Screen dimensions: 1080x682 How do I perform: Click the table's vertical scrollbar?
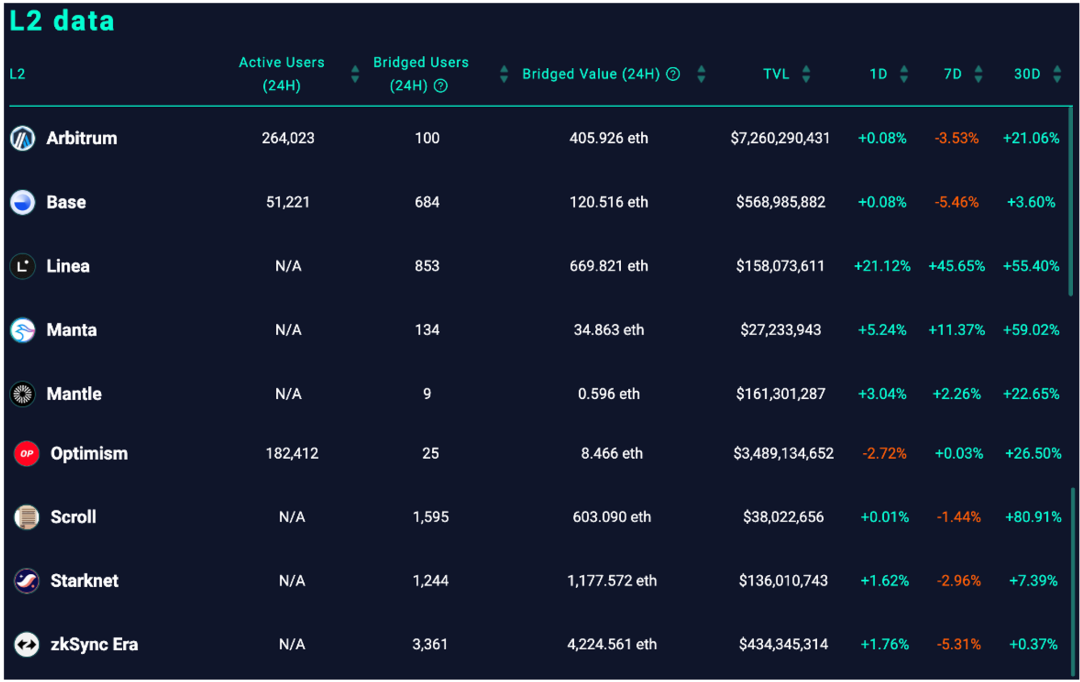1071,200
